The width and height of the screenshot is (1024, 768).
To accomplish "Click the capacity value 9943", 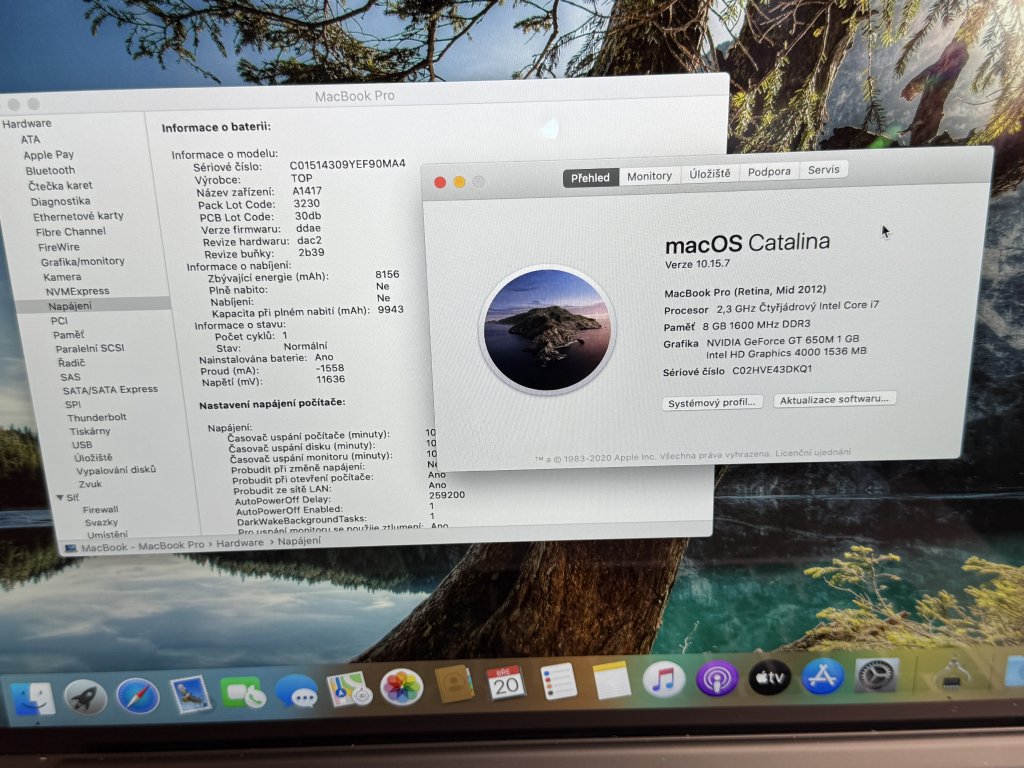I will pyautogui.click(x=390, y=310).
